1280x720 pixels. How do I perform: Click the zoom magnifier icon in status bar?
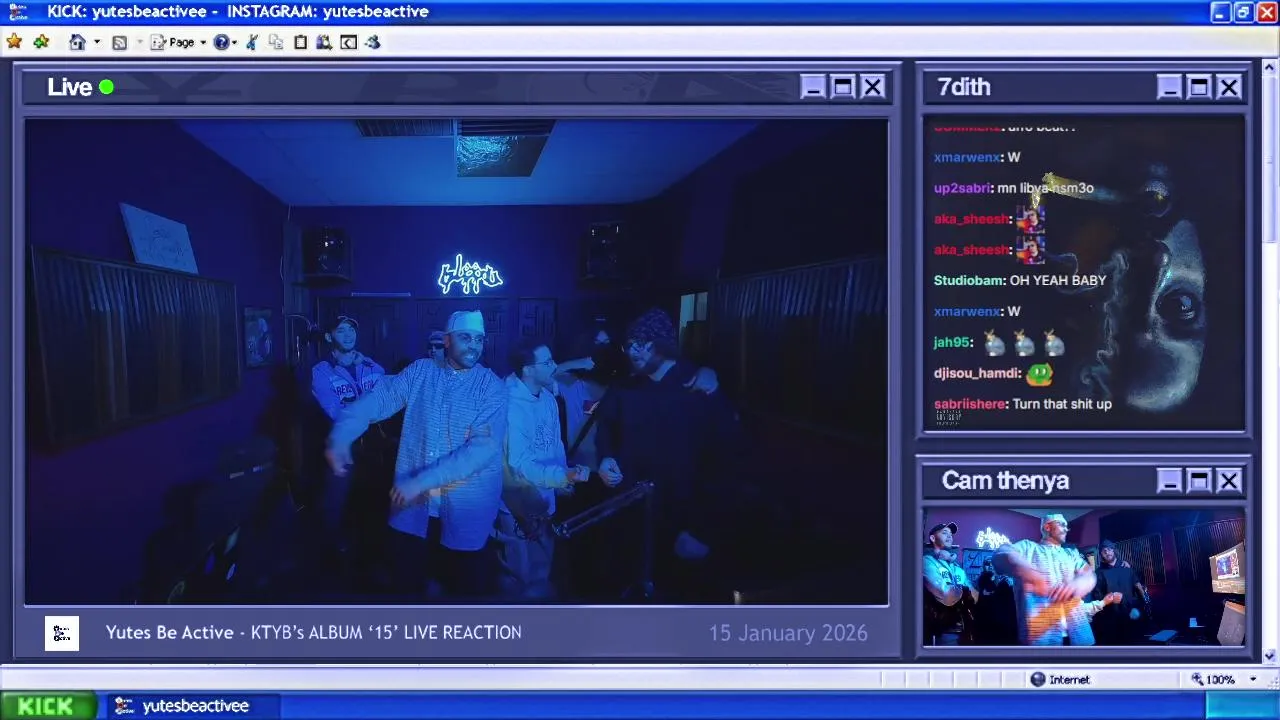click(1197, 679)
